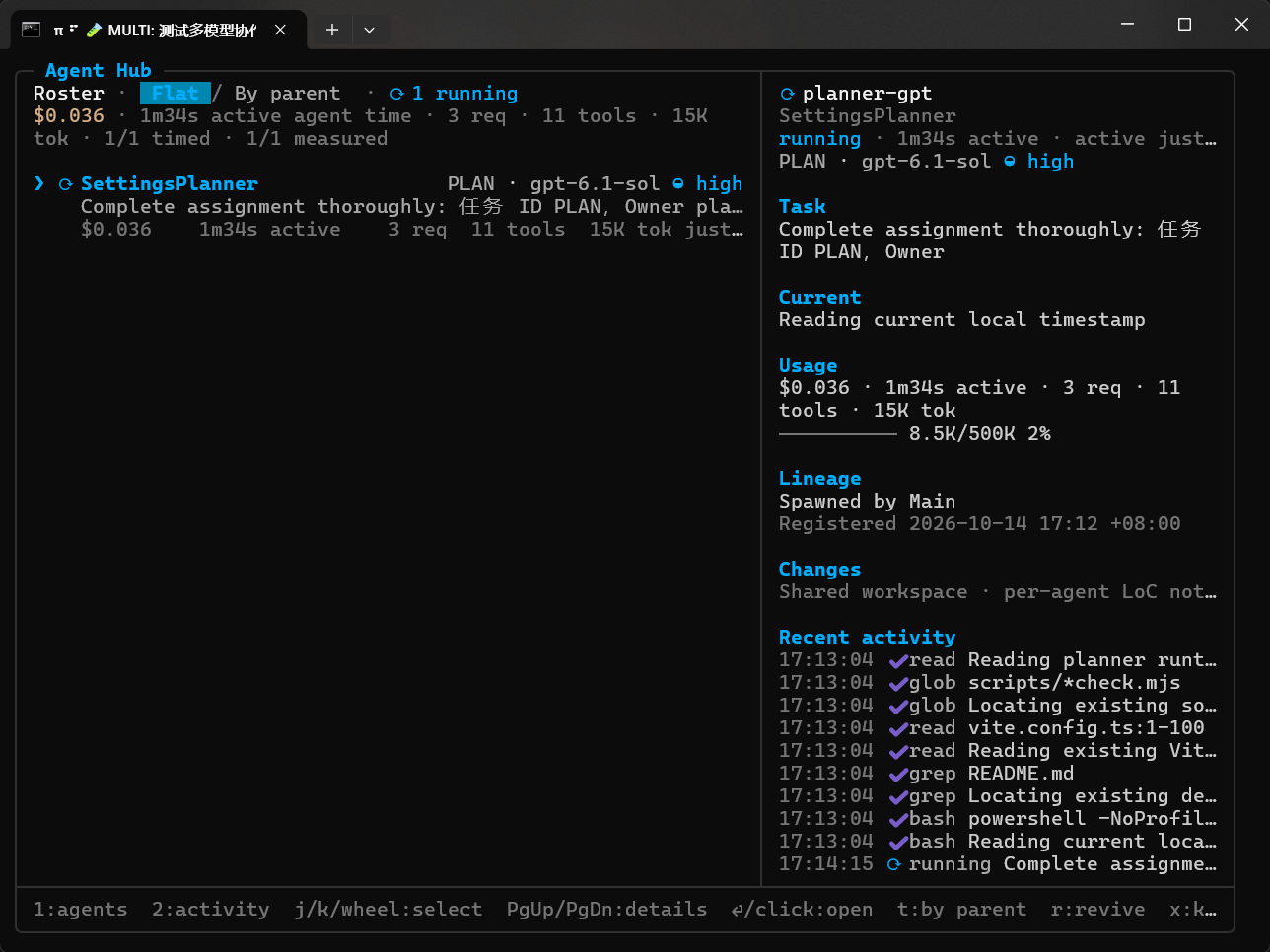Minimize the terminal window

pyautogui.click(x=1127, y=25)
